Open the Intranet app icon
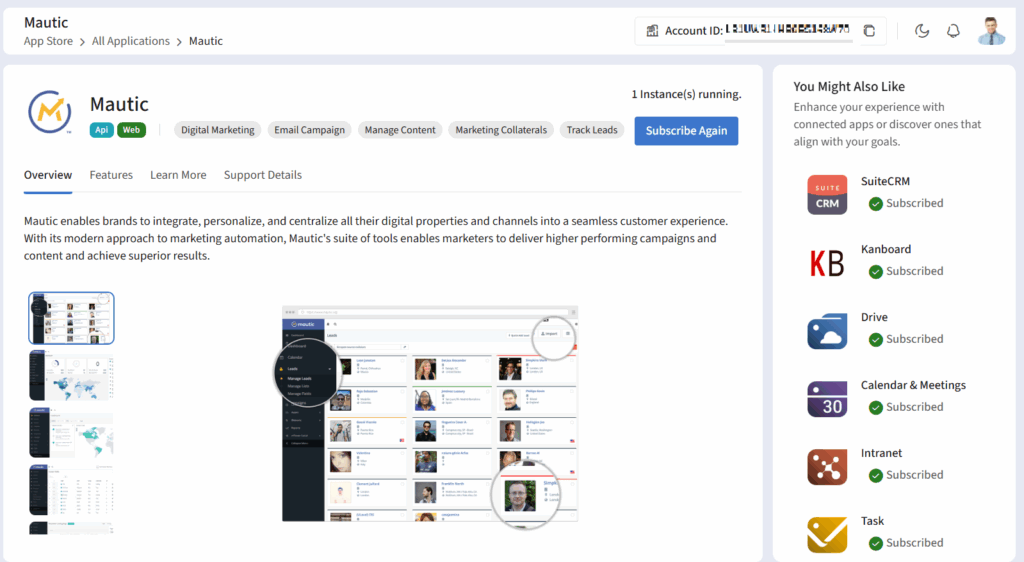 point(827,466)
